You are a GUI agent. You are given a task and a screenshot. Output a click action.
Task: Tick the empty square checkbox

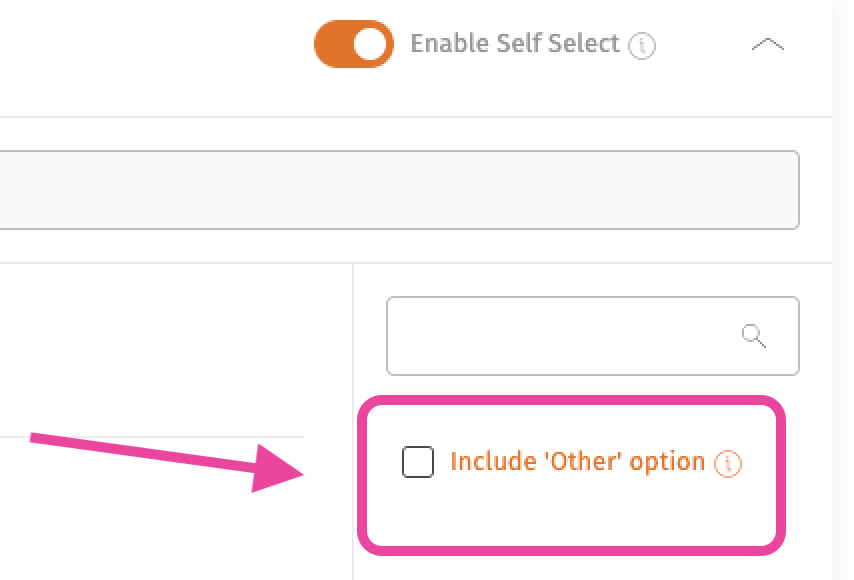418,462
